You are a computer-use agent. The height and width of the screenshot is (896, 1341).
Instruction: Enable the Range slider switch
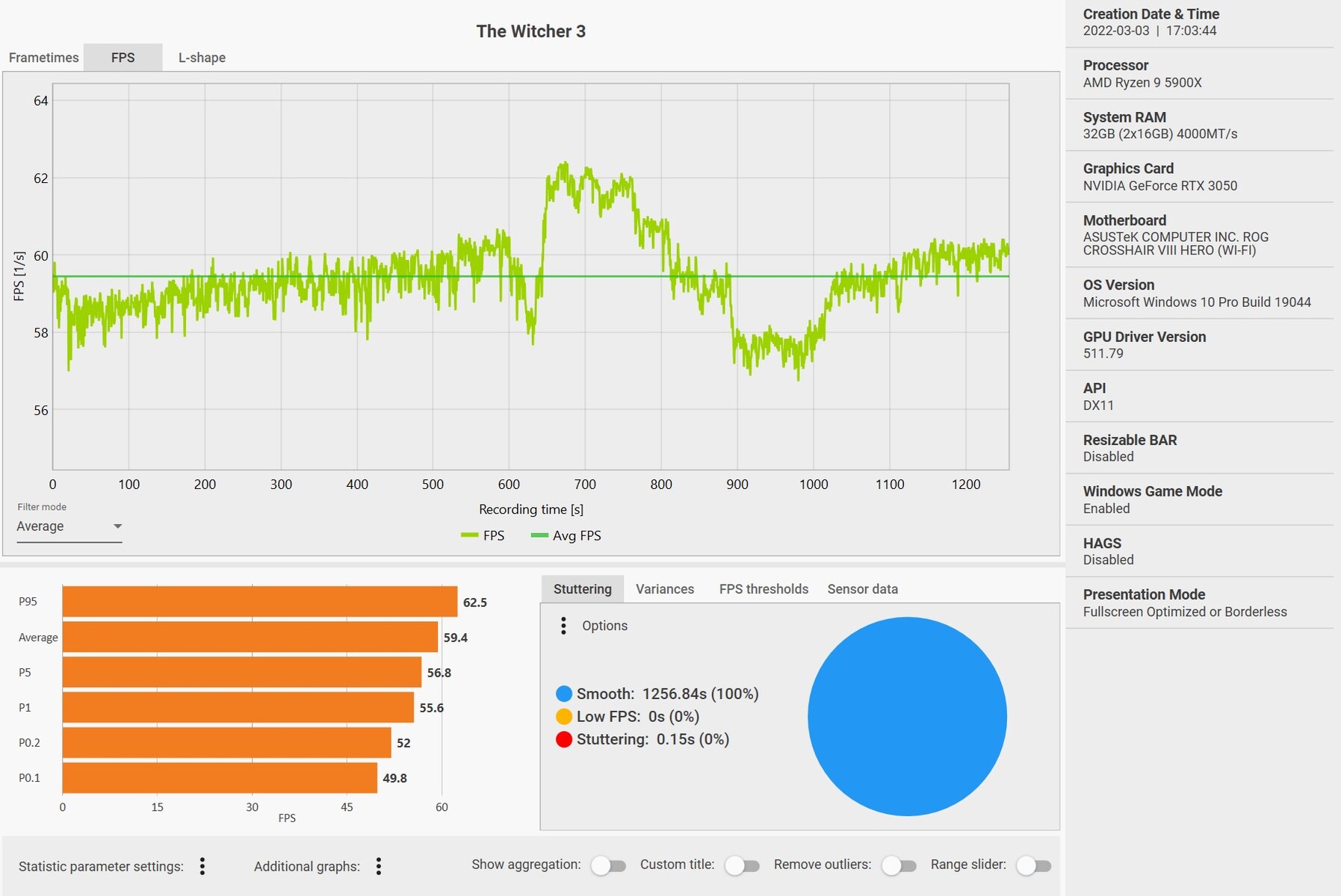[x=1034, y=865]
